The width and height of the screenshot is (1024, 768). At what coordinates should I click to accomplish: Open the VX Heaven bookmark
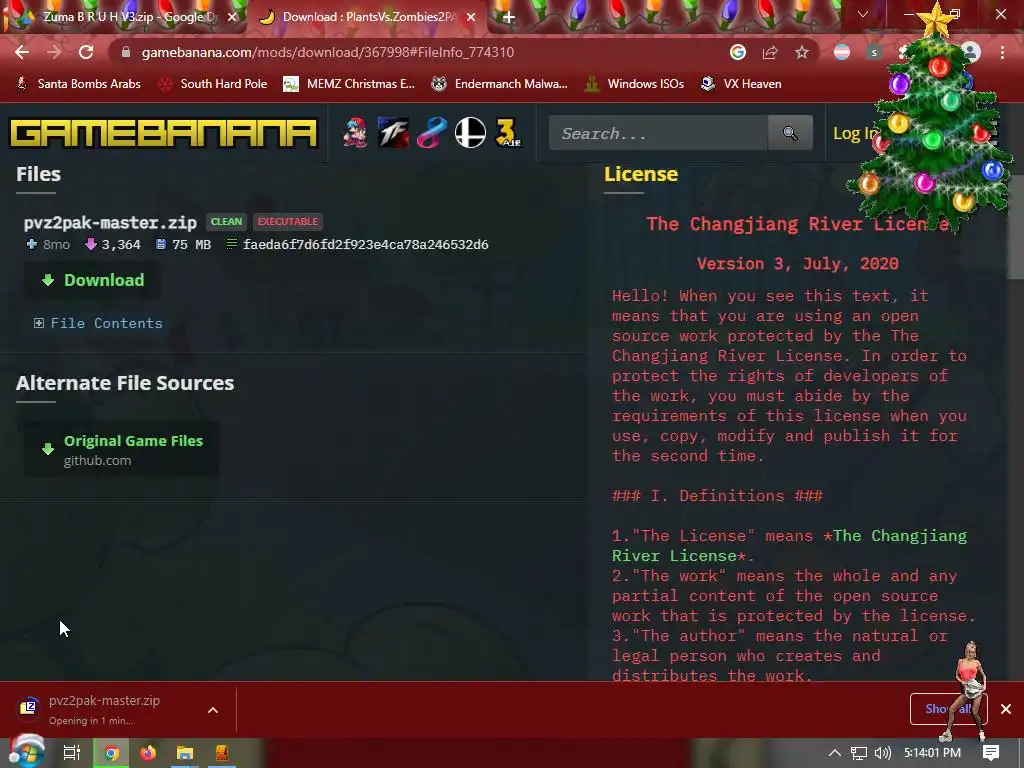pyautogui.click(x=741, y=84)
